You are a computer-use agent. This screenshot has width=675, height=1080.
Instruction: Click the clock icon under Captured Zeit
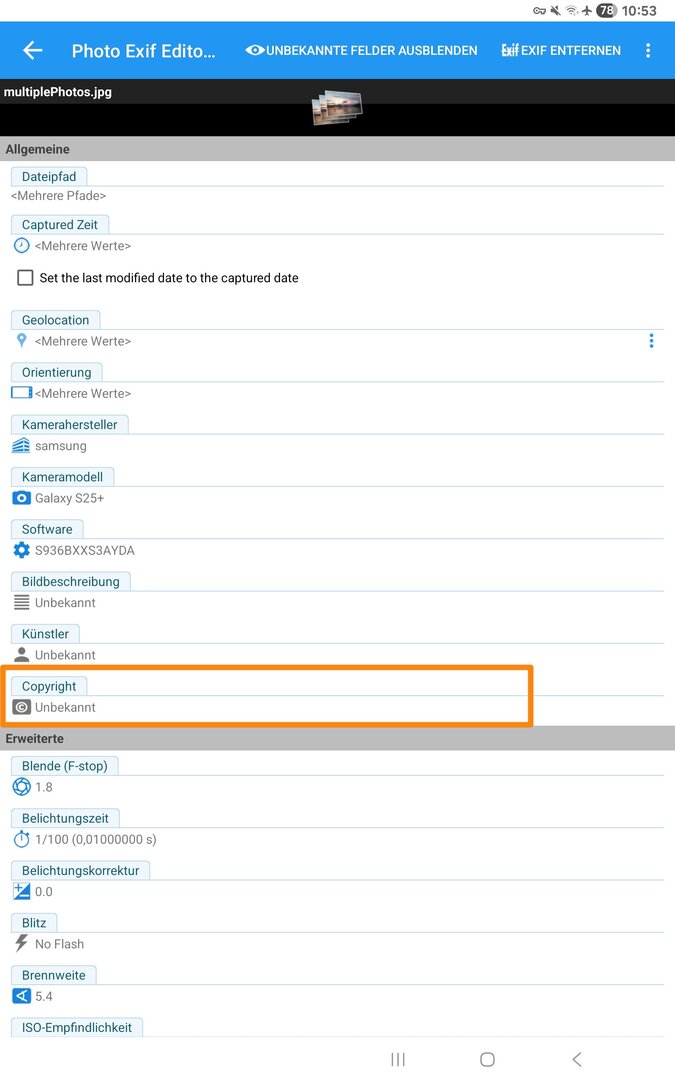tap(21, 246)
